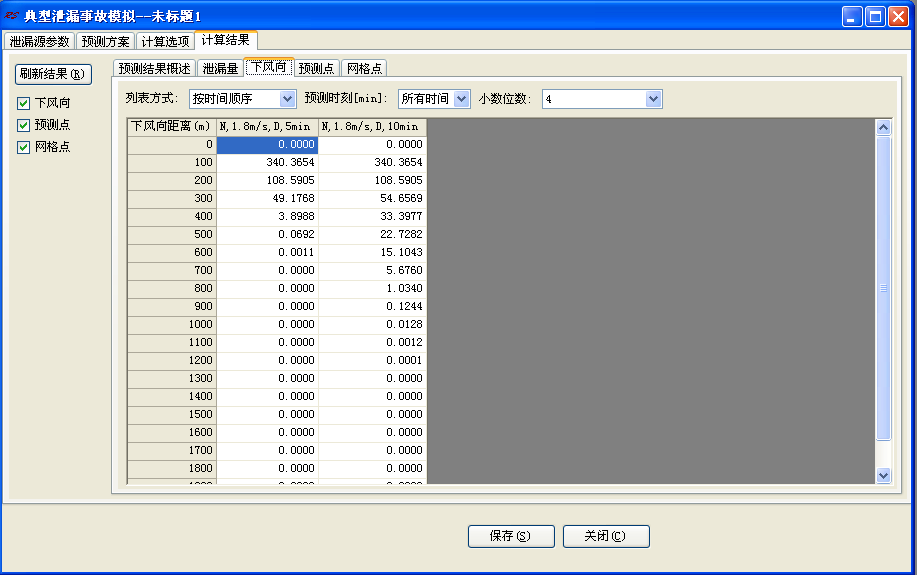Click the 刷新结果 button
This screenshot has height=575, width=917.
[53, 74]
